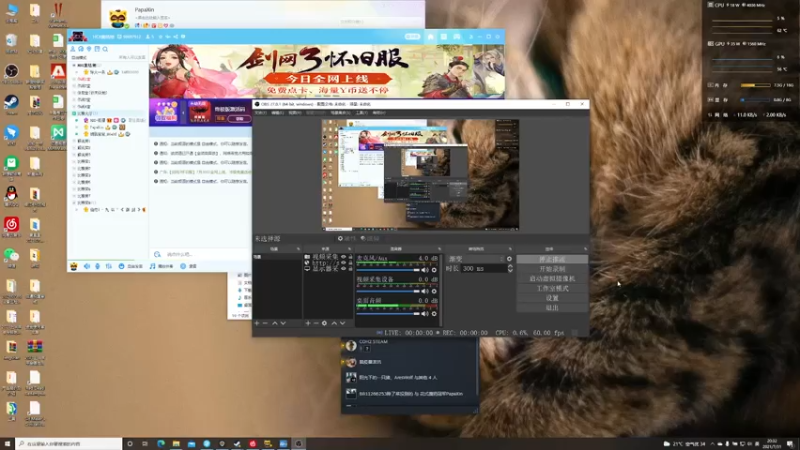
Task: Open transition properties gear next to 渐变
Action: [x=509, y=259]
